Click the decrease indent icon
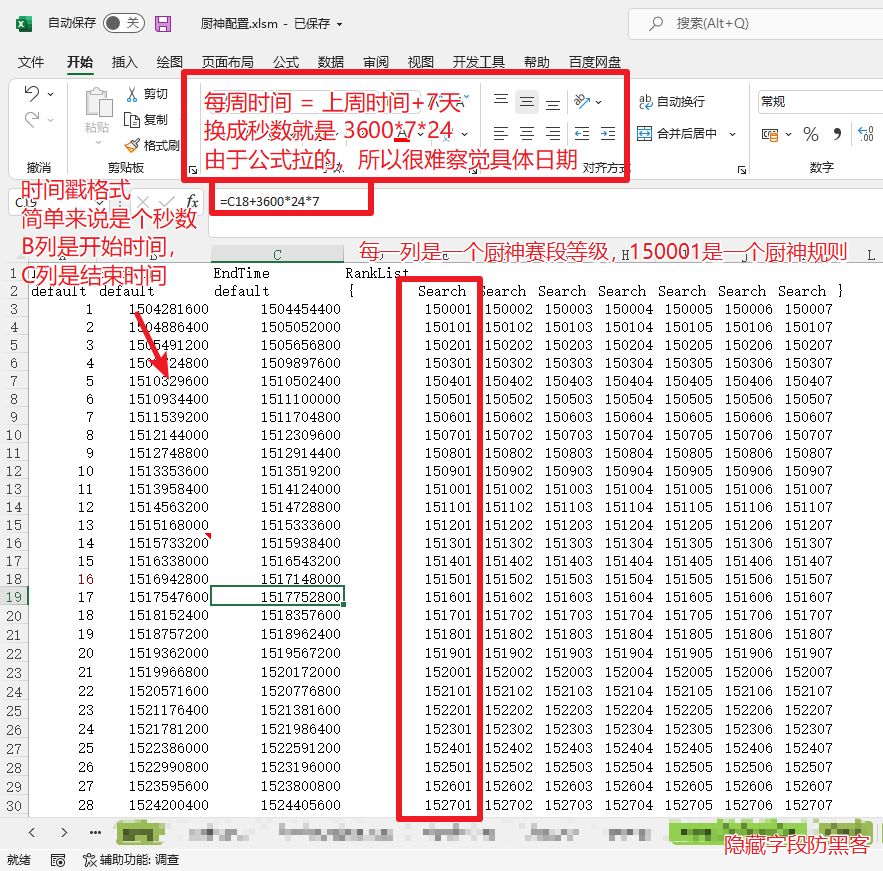The width and height of the screenshot is (883, 871). click(x=582, y=133)
